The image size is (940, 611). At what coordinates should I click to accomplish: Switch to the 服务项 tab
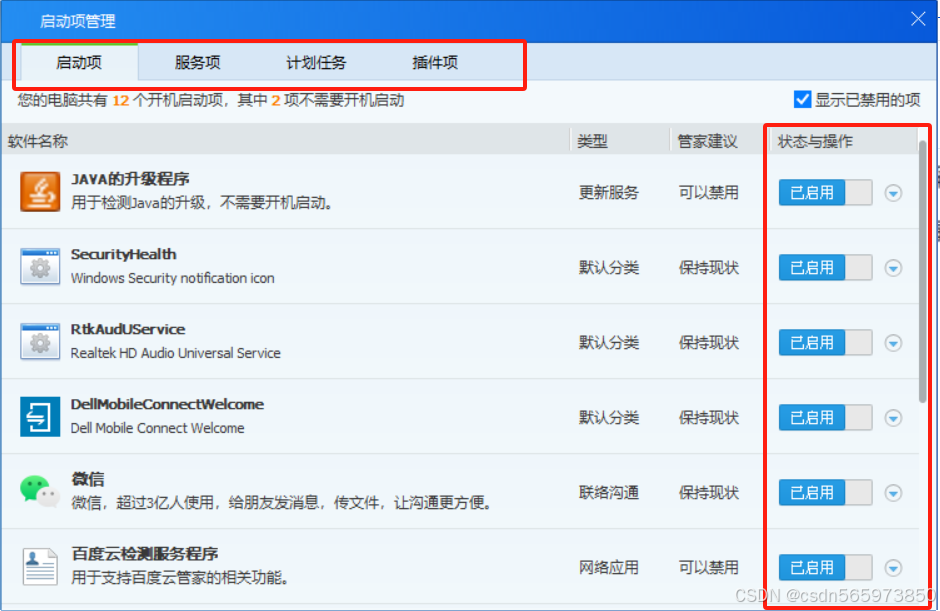[x=198, y=62]
